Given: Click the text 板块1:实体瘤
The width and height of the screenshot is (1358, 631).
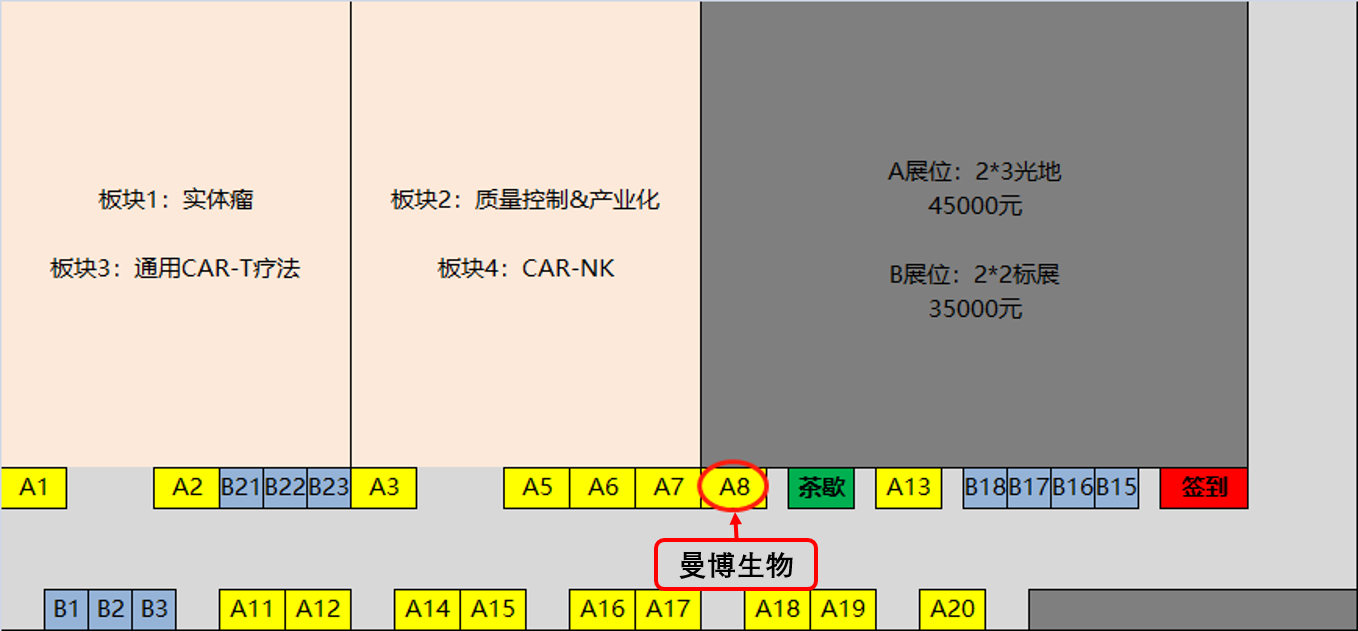Looking at the screenshot, I should click(x=176, y=200).
